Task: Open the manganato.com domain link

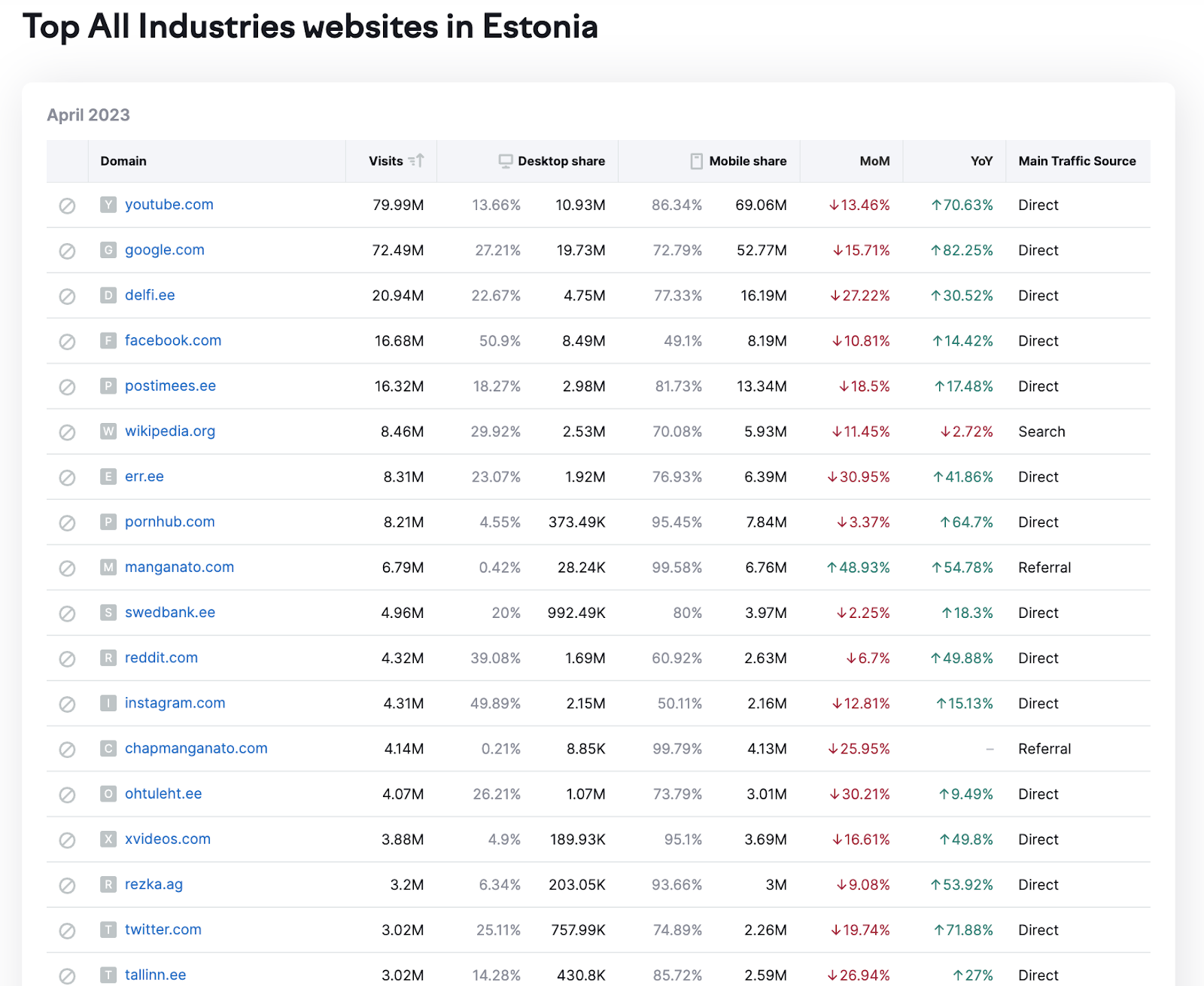Action: [179, 567]
